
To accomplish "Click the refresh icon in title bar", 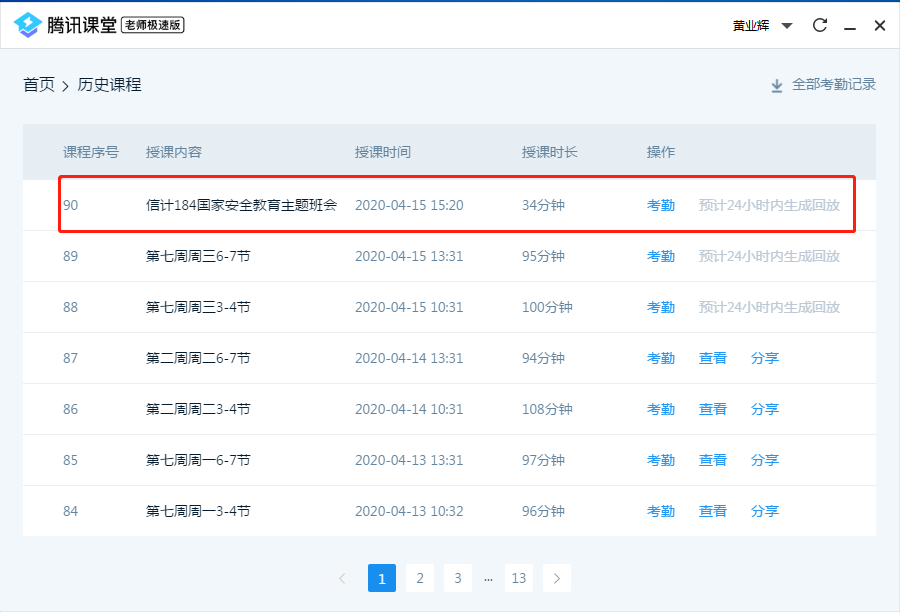I will (820, 25).
